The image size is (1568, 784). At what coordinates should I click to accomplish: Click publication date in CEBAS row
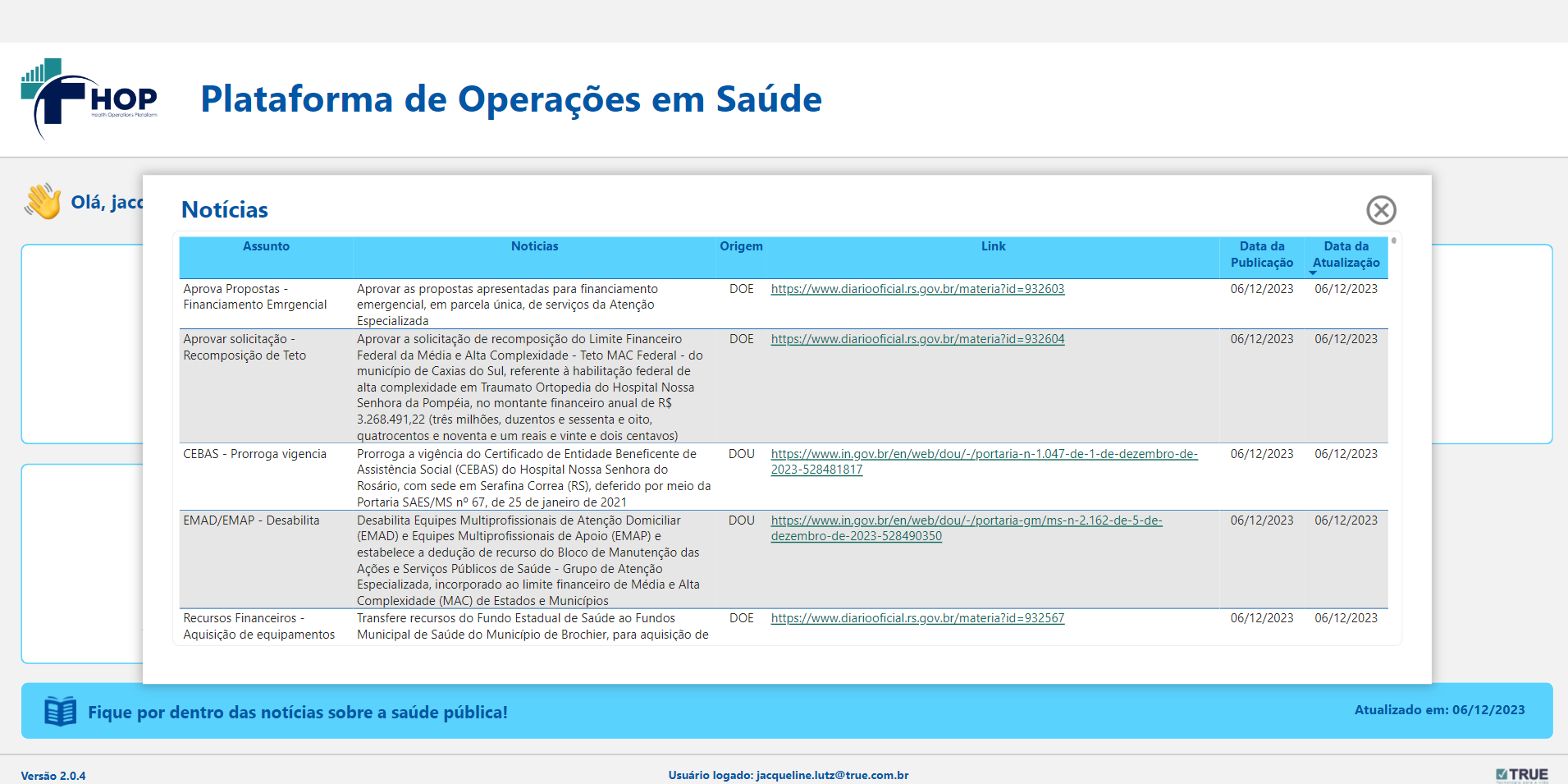(1262, 454)
